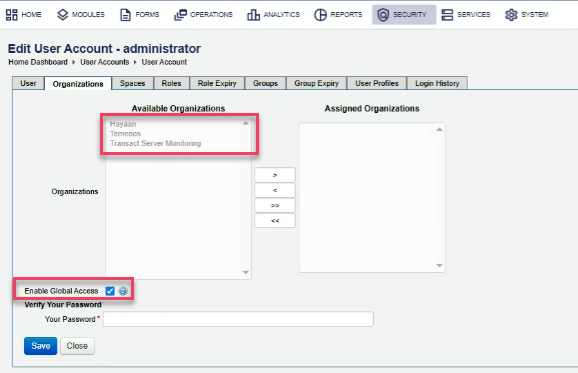The width and height of the screenshot is (578, 373).
Task: Click the Your Password input field
Action: (238, 319)
